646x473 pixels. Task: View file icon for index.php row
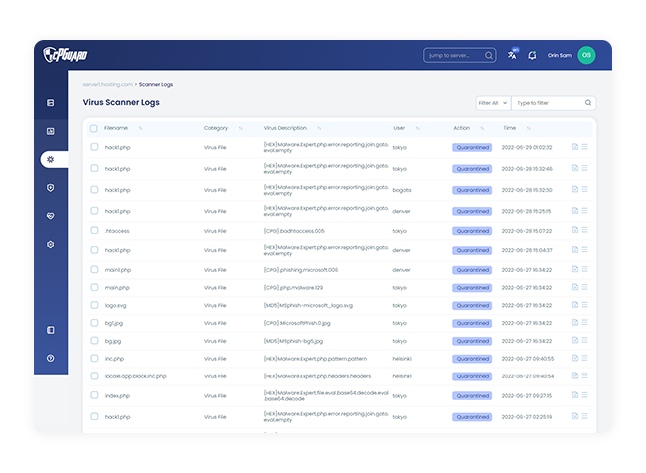pyautogui.click(x=575, y=395)
